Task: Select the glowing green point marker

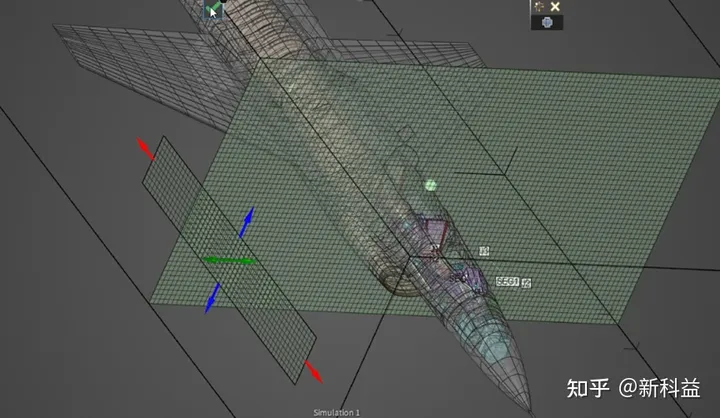Action: click(431, 185)
